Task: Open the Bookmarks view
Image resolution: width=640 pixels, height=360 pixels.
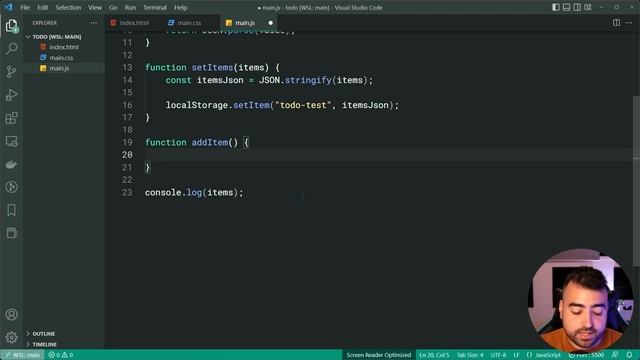Action: coord(11,210)
